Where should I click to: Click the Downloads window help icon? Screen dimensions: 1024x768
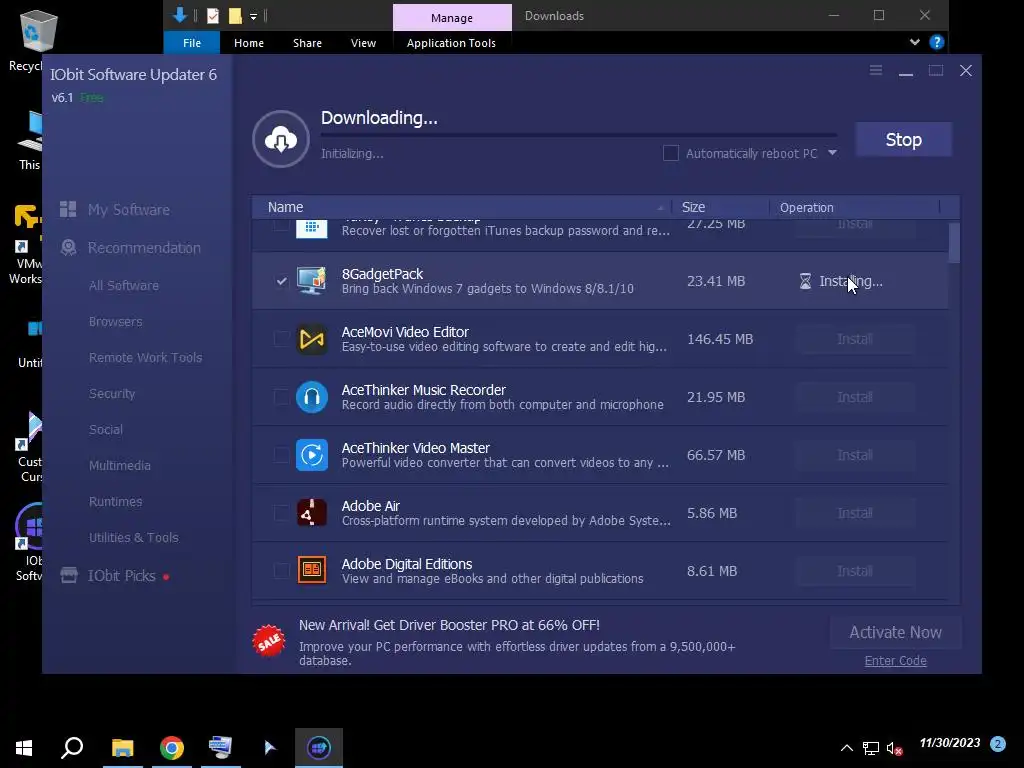[936, 42]
